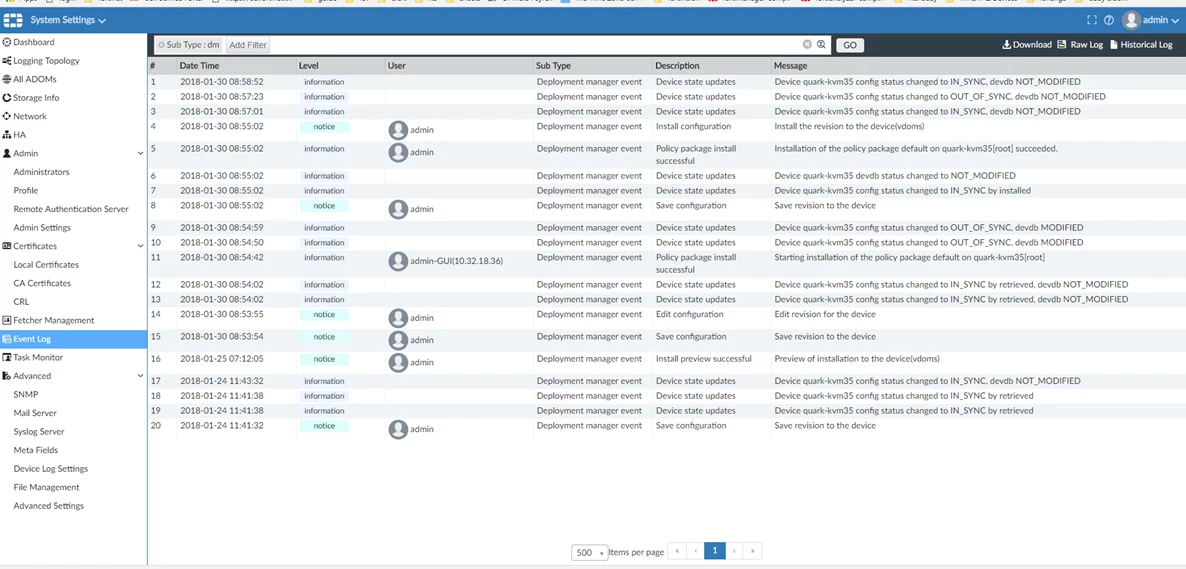Click admin avatar in row 20
The image size is (1186, 569).
(x=398, y=429)
